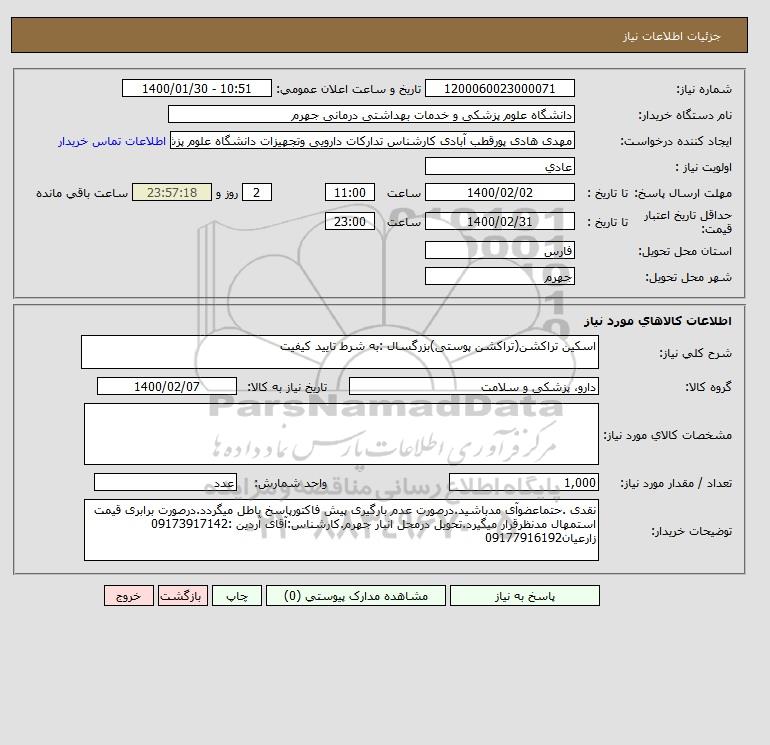Viewport: 770px width, 745px height.
Task: Click the توضیحات خریدار label
Action: click(x=691, y=531)
